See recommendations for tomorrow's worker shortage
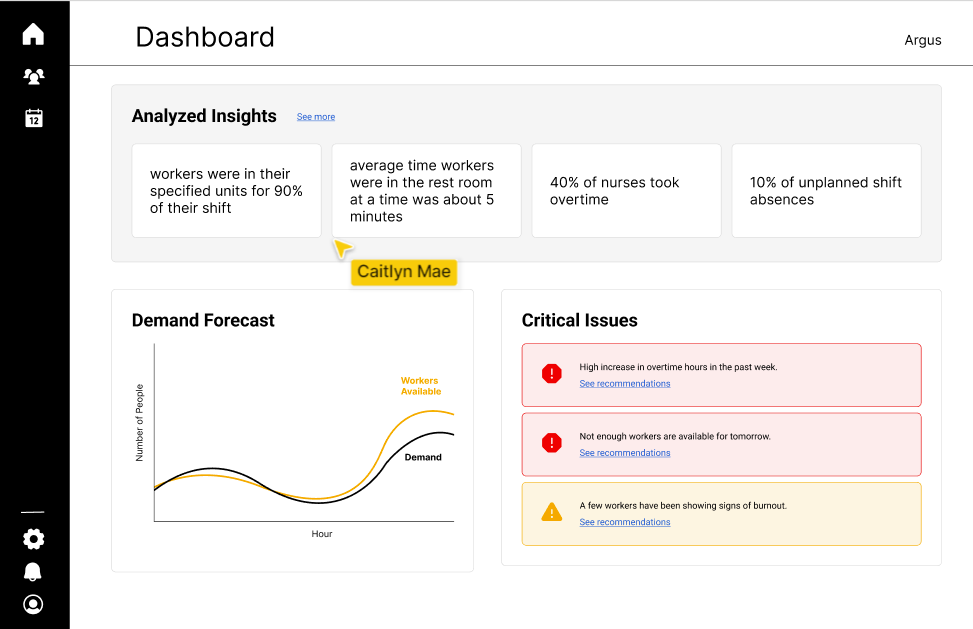Viewport: 973px width, 629px height. tap(624, 453)
